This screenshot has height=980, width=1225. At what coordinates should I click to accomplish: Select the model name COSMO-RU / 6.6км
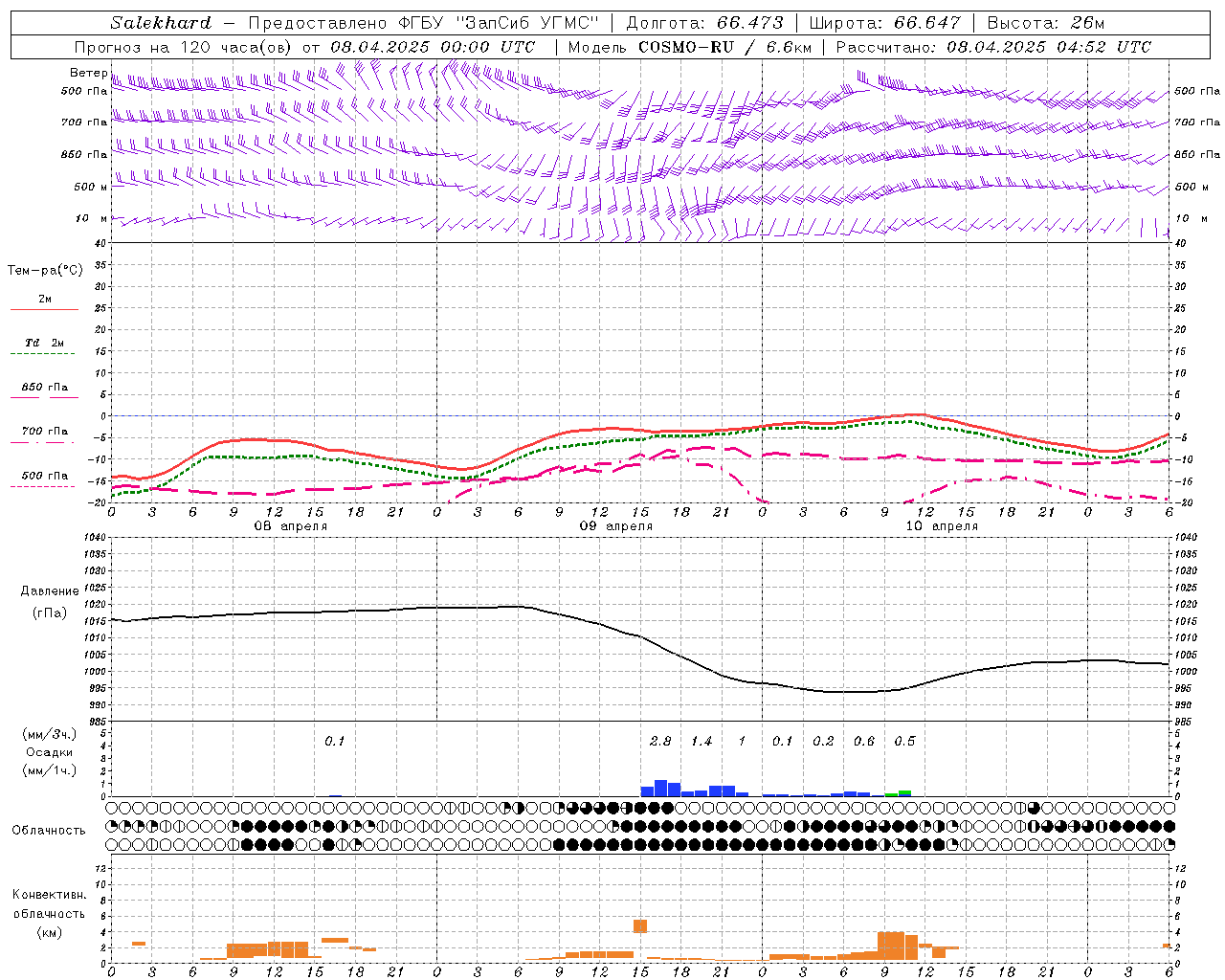724,47
